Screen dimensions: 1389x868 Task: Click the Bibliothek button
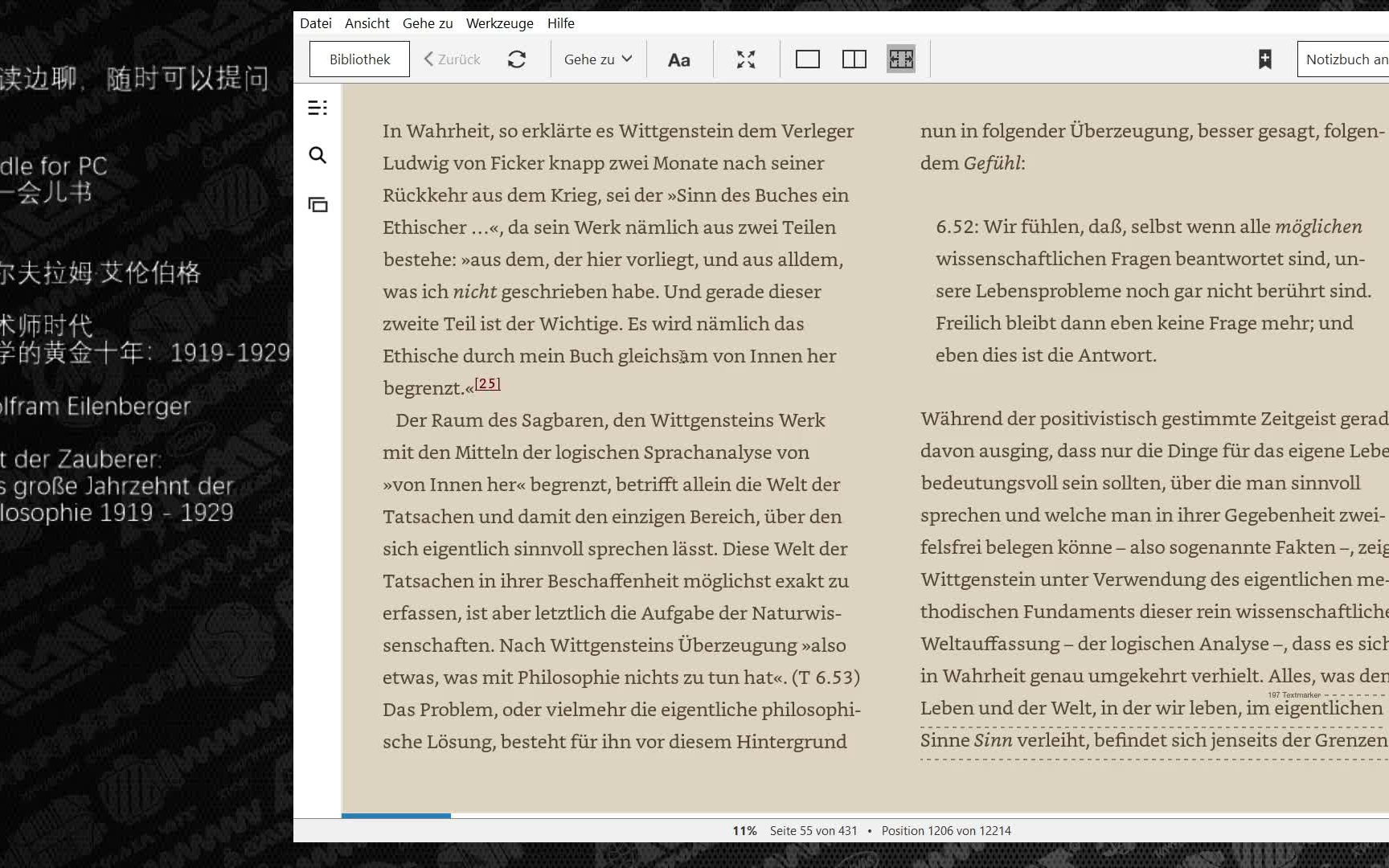(x=359, y=59)
